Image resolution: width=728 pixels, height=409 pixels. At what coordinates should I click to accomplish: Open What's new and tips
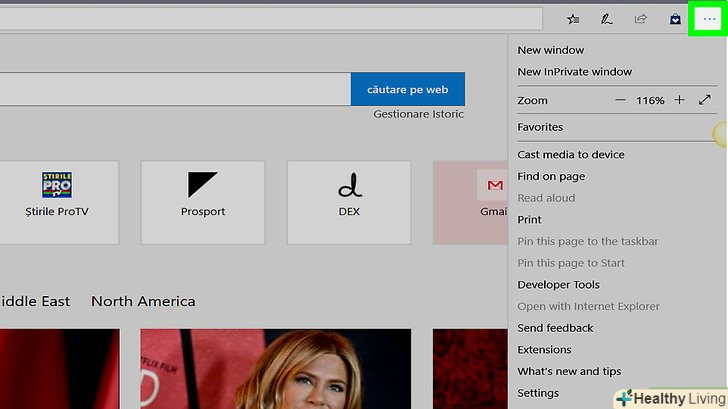569,371
